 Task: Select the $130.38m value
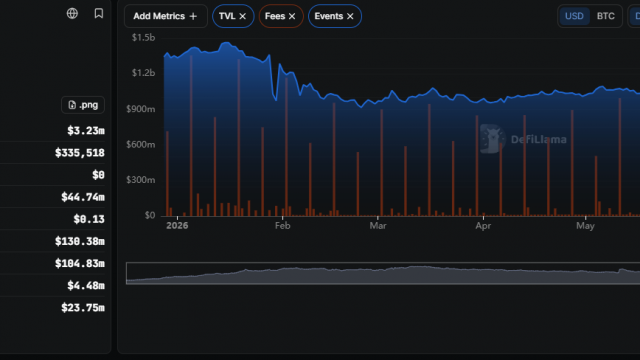[x=80, y=241]
